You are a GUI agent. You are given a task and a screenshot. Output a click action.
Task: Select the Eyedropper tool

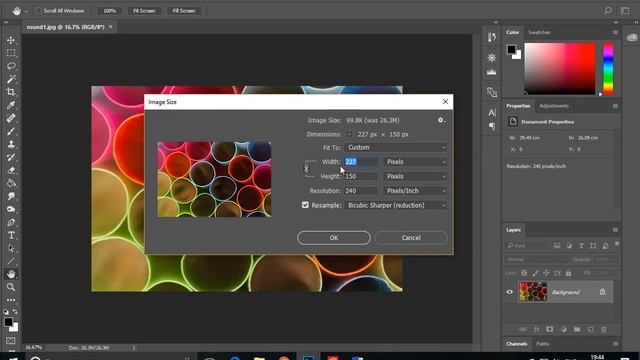pyautogui.click(x=11, y=105)
